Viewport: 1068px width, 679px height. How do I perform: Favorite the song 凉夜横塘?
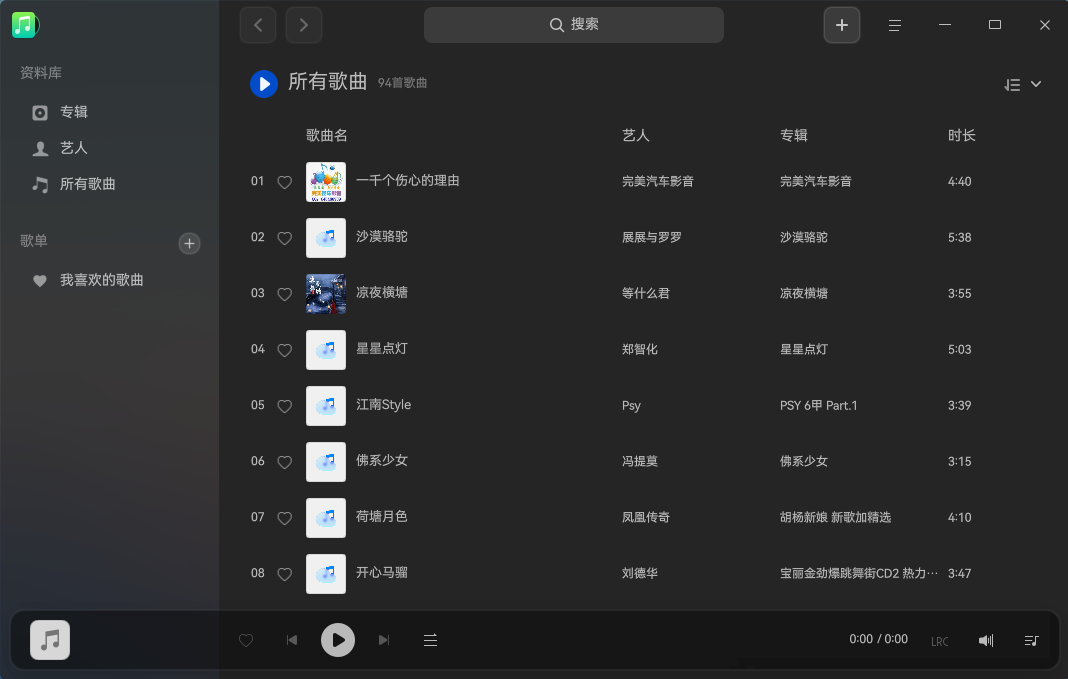285,294
